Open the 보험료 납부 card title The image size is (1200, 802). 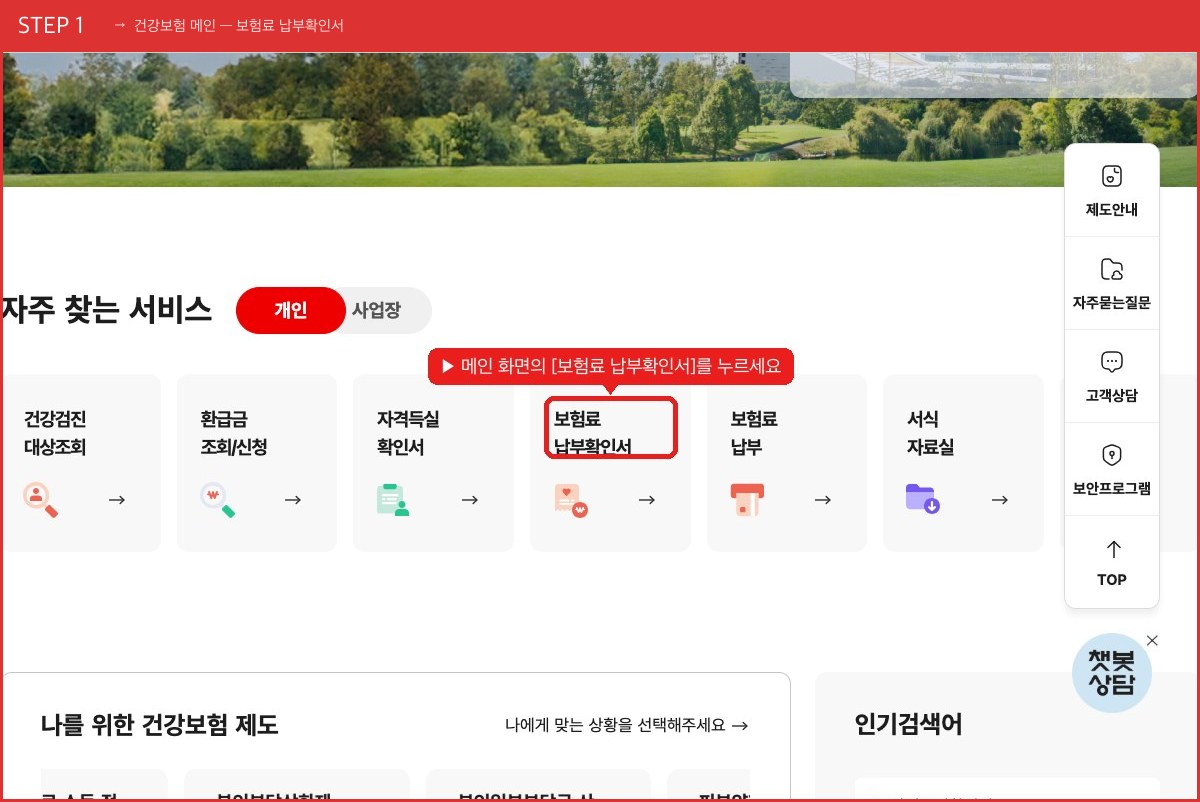pyautogui.click(x=754, y=433)
